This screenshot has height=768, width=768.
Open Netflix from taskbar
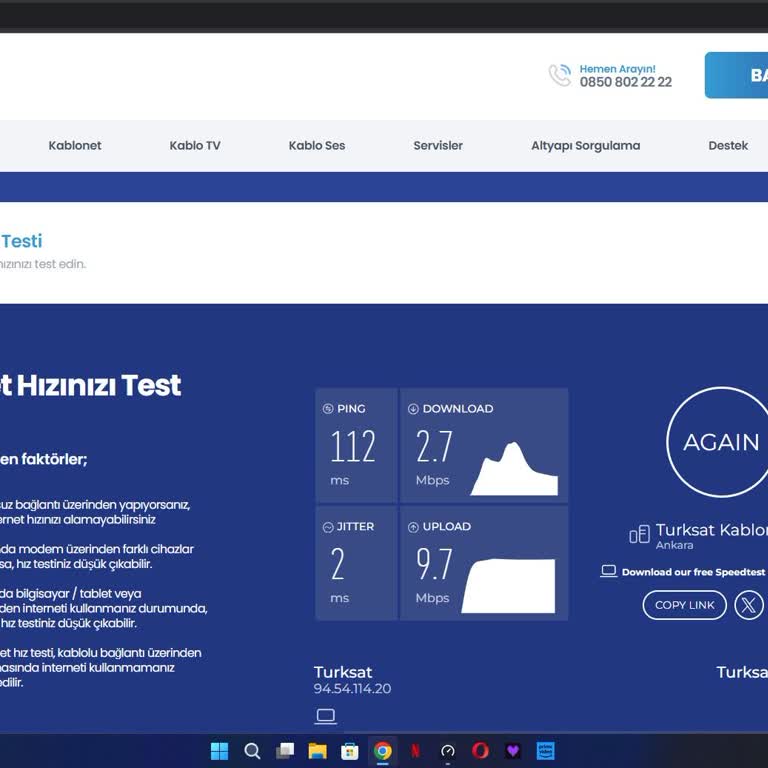coord(415,751)
